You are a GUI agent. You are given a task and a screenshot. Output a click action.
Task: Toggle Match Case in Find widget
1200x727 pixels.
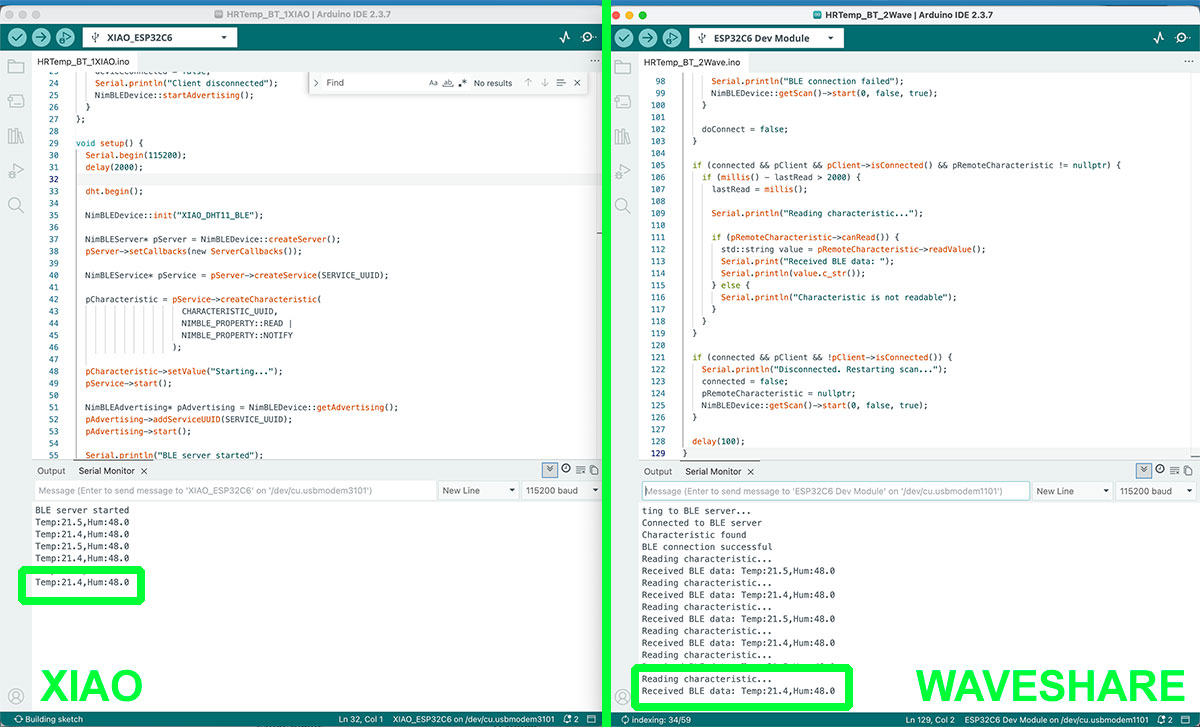click(x=433, y=83)
